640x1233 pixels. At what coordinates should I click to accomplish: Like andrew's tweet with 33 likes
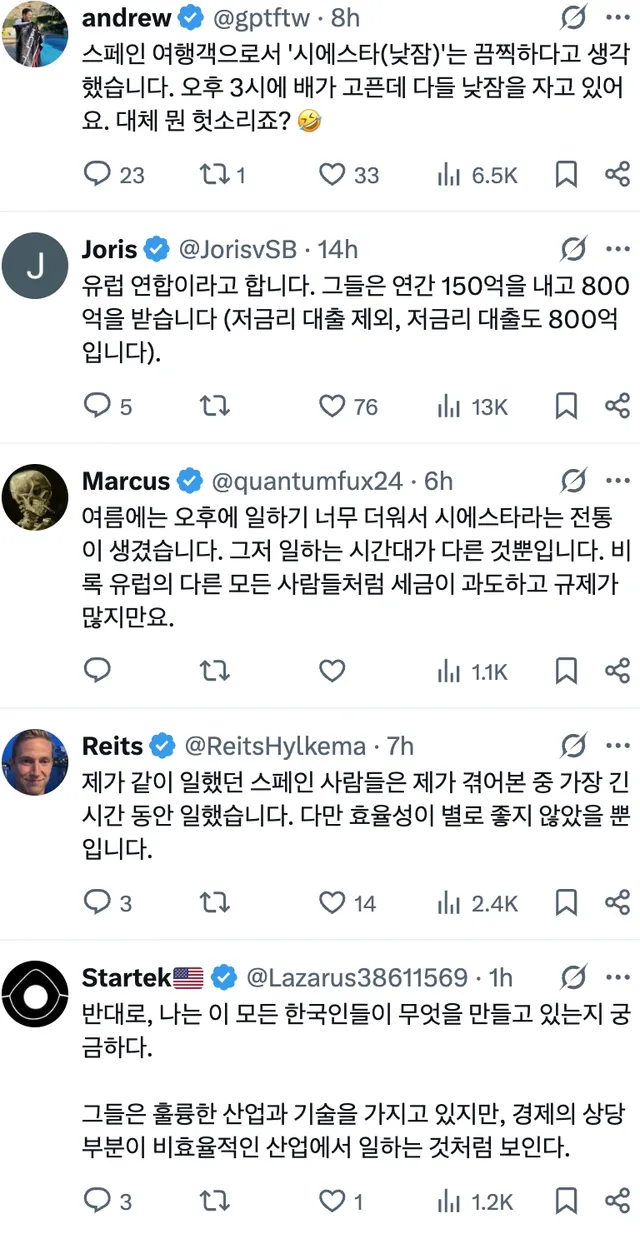[332, 175]
